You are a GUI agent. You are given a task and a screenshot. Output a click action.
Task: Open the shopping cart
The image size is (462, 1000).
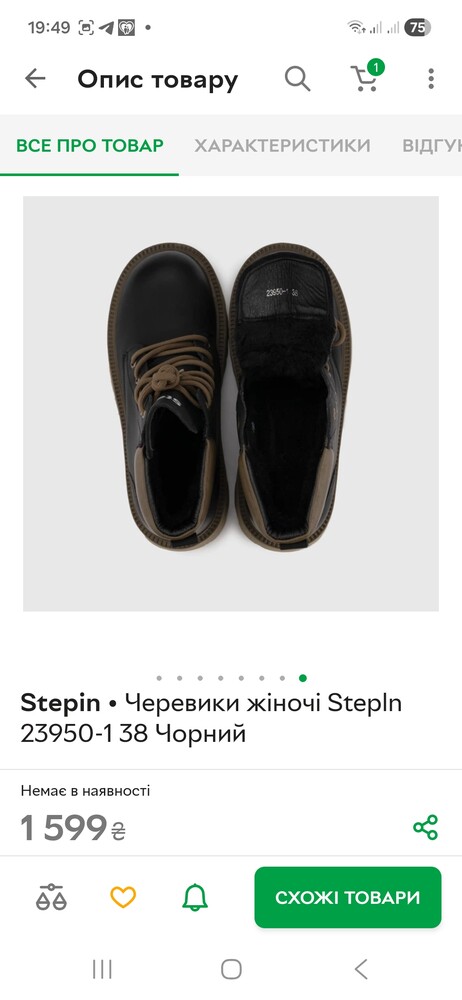(x=368, y=77)
